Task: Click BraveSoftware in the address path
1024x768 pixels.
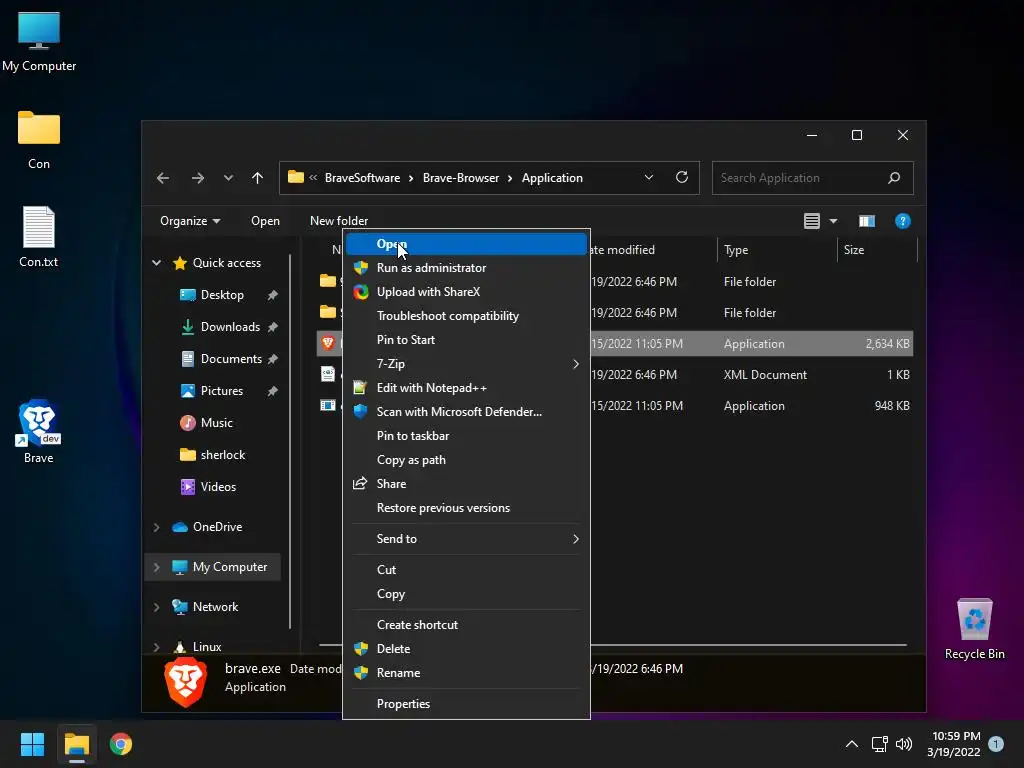Action: [x=362, y=178]
